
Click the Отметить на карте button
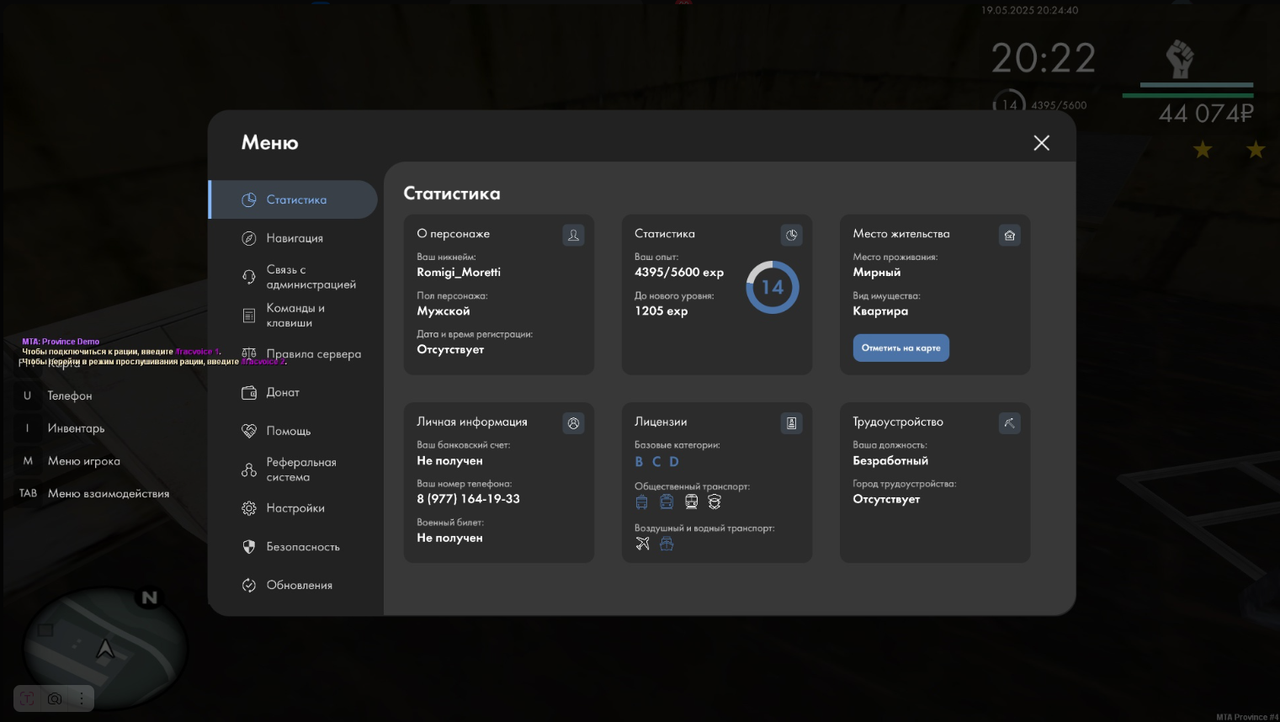click(x=901, y=348)
